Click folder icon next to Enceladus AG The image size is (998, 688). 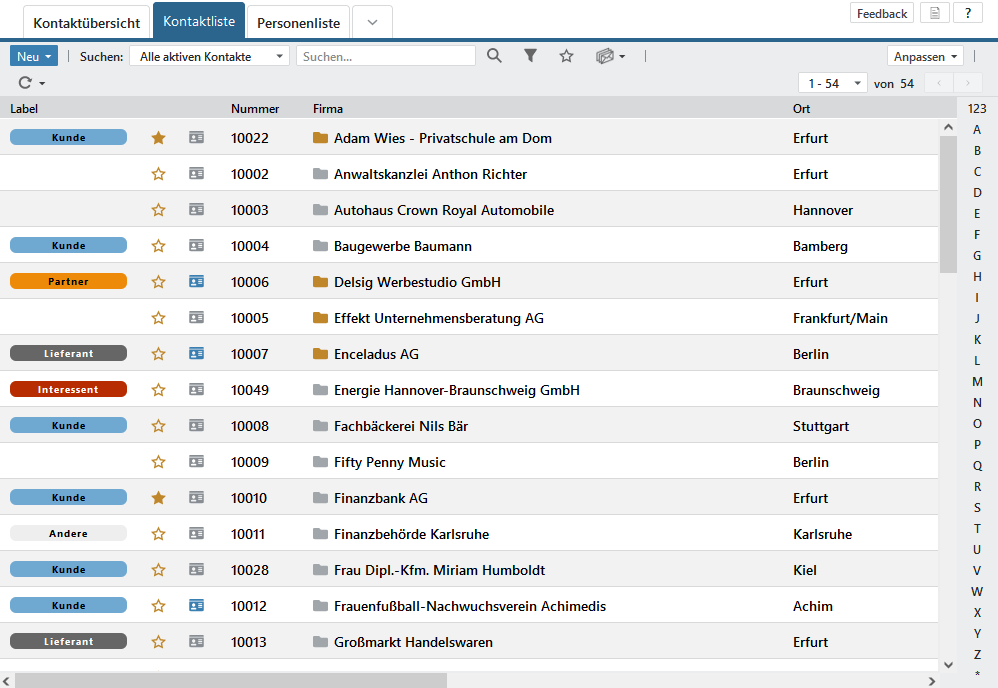coord(320,354)
